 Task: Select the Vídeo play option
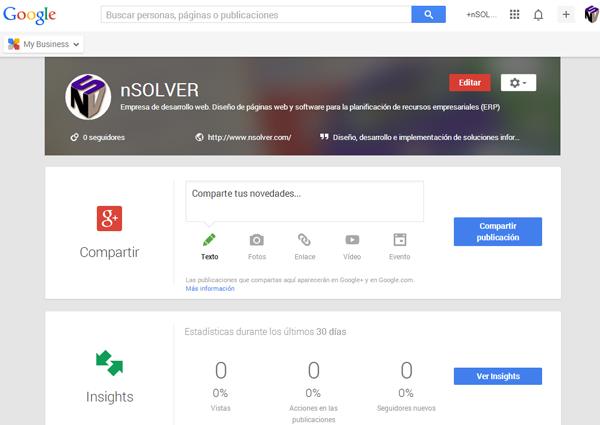[352, 247]
